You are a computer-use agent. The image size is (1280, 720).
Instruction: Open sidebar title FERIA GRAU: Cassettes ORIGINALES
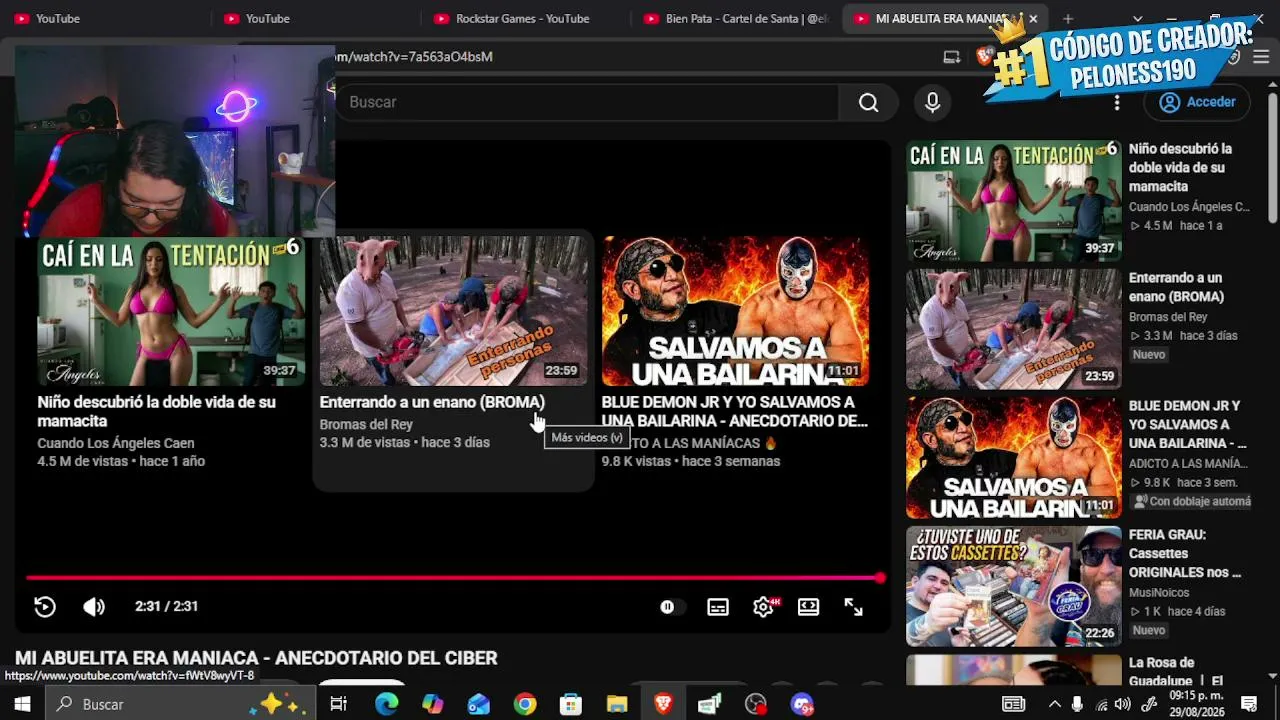pyautogui.click(x=1185, y=553)
